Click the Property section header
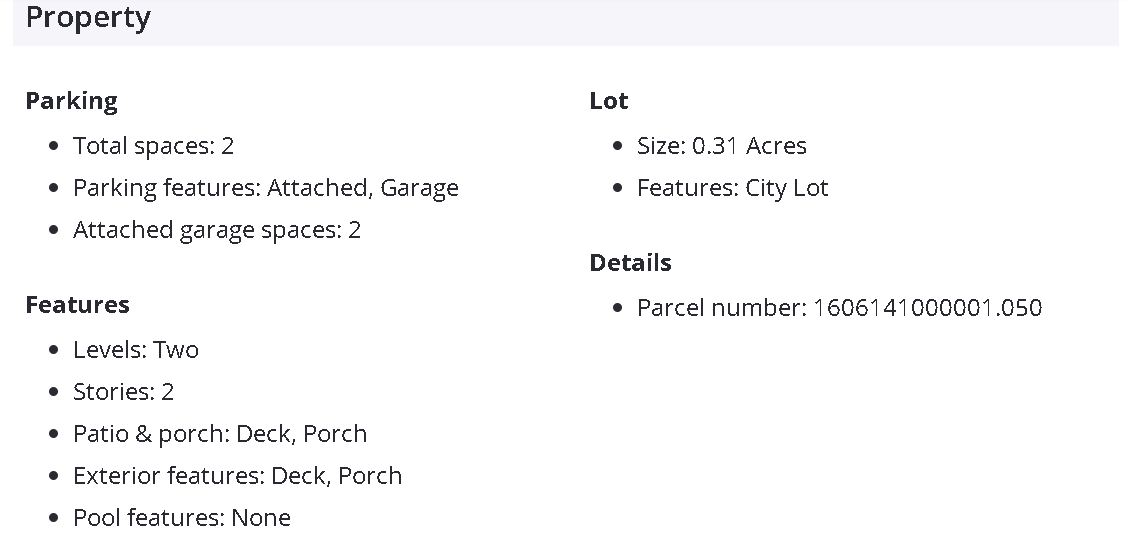Viewport: 1128px width, 549px height. tap(88, 18)
